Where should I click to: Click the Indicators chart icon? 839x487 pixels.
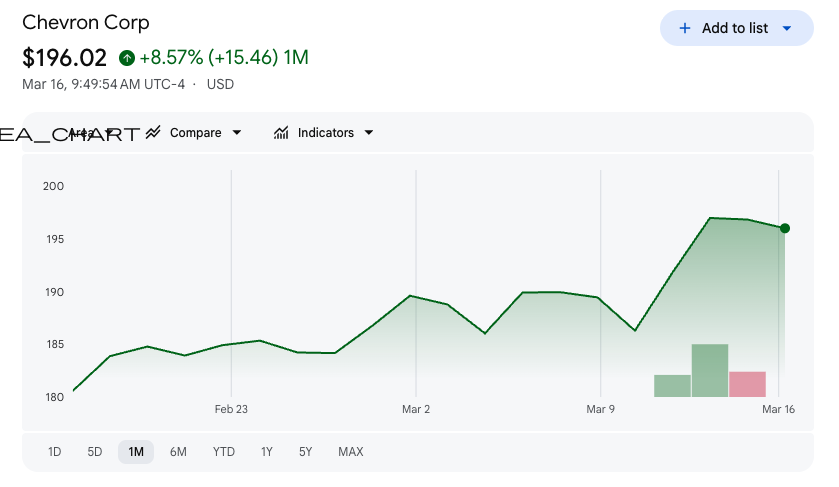(x=281, y=133)
